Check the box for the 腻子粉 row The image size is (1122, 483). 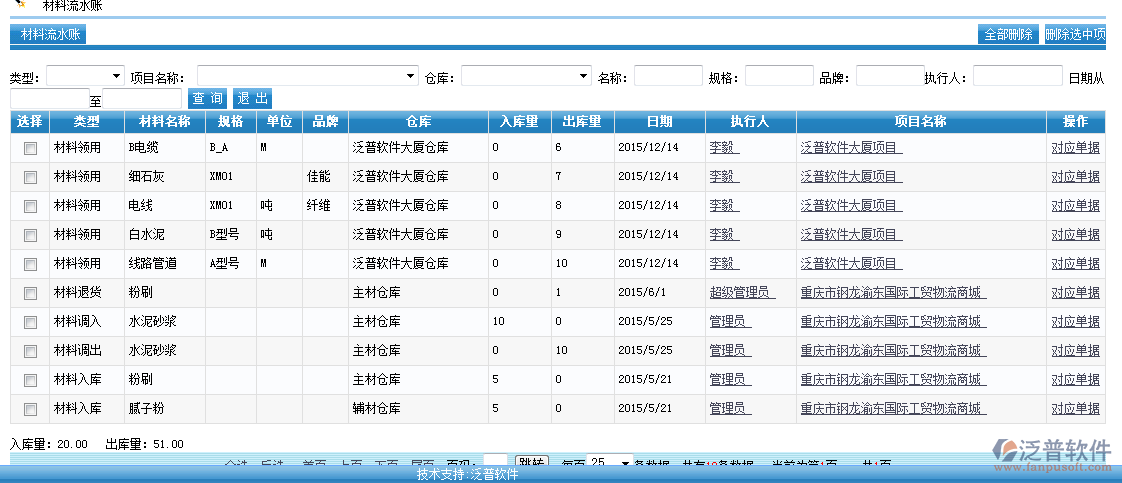coord(31,409)
